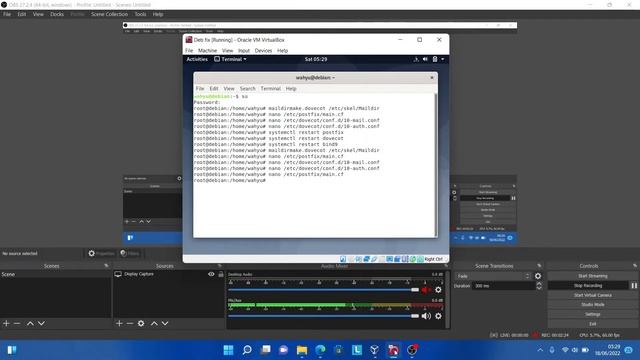Screen dimensions: 640x360
Task: Pause the recording in Controls
Action: click(634, 286)
